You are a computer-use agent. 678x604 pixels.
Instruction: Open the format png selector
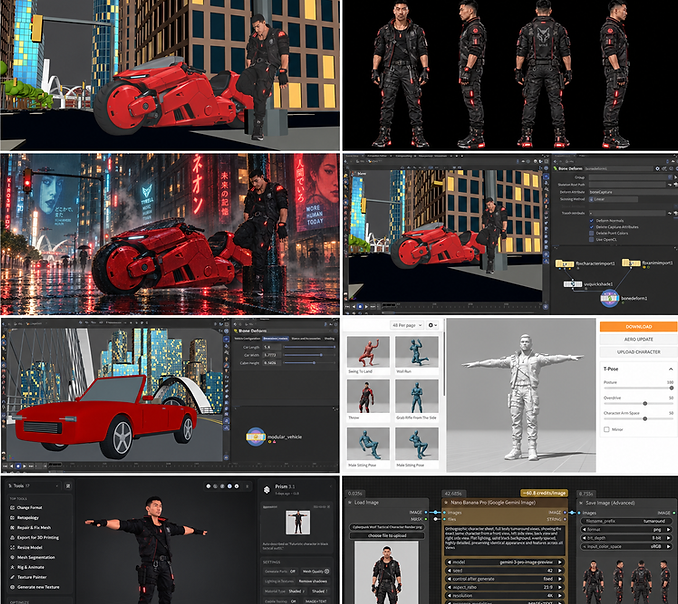(626, 530)
